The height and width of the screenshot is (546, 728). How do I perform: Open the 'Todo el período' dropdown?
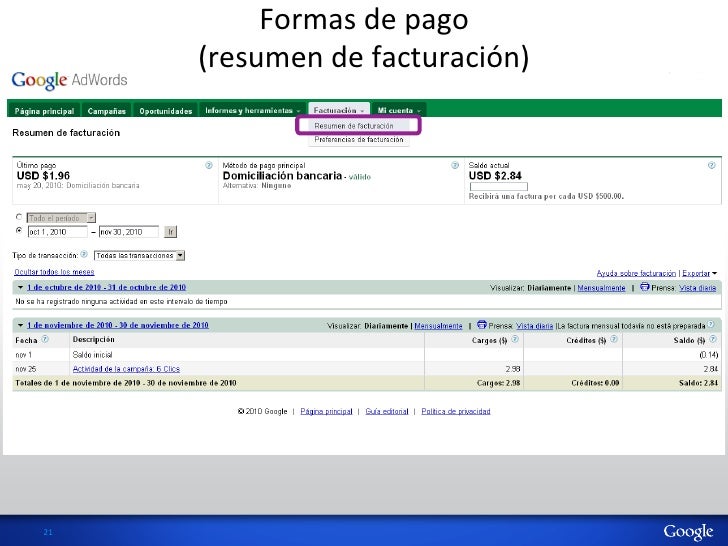[61, 218]
